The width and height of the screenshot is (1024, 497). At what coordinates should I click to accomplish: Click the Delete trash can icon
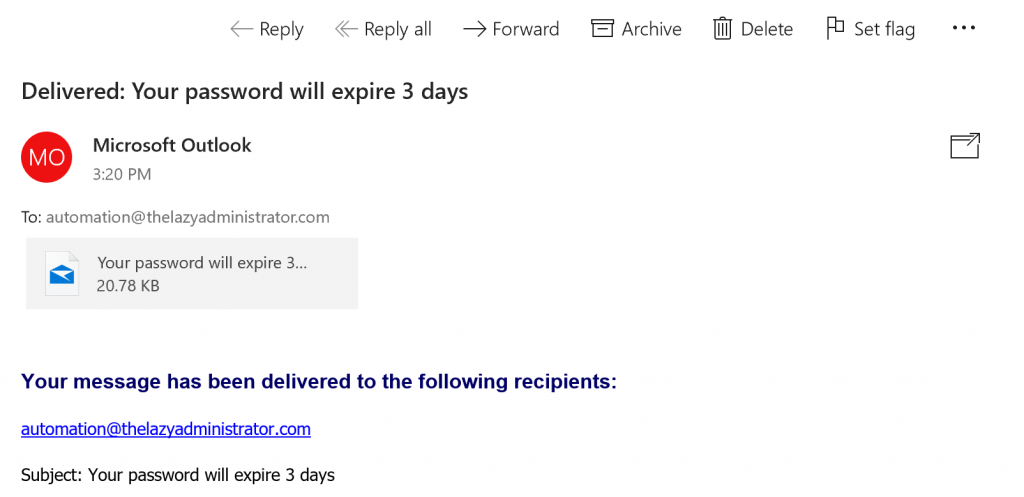pyautogui.click(x=722, y=29)
